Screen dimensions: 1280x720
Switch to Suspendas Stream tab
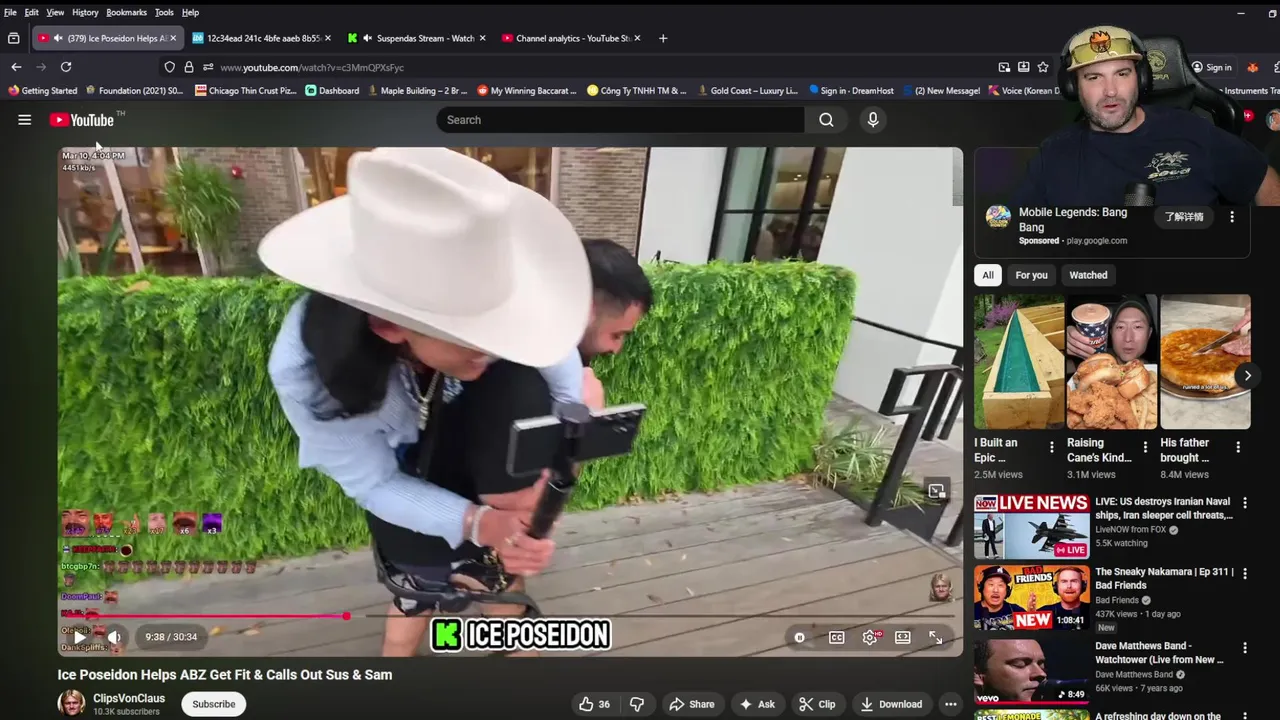(417, 38)
